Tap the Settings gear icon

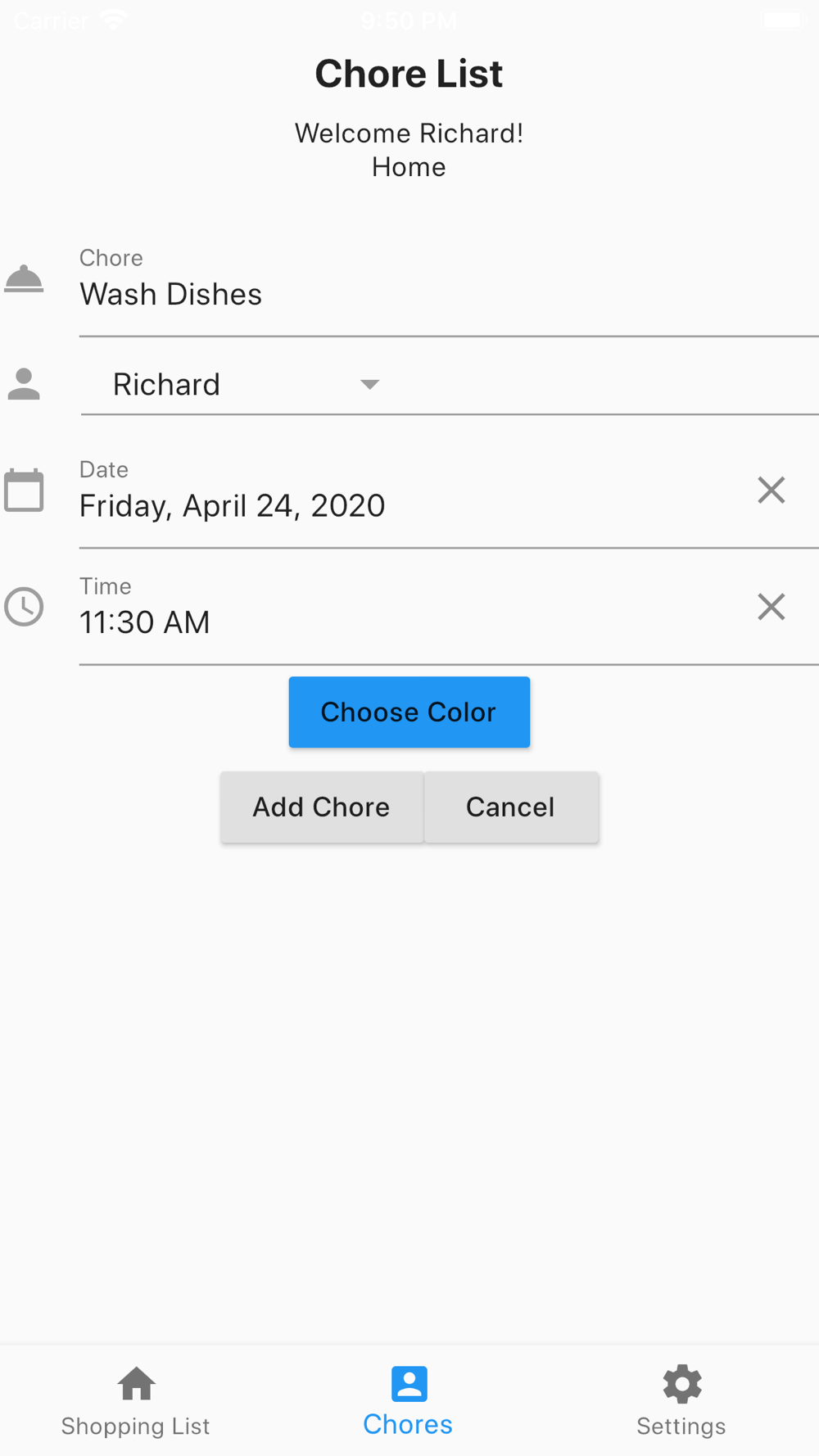tap(682, 1384)
